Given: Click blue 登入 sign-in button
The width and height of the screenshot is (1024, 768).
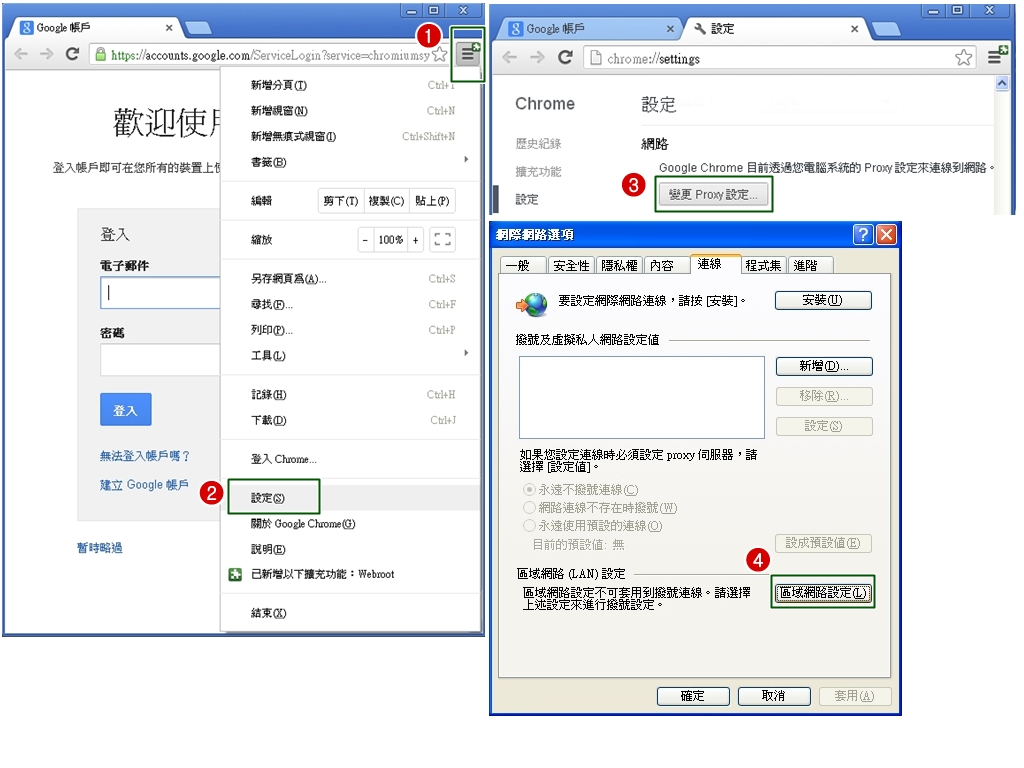Looking at the screenshot, I should pyautogui.click(x=125, y=409).
